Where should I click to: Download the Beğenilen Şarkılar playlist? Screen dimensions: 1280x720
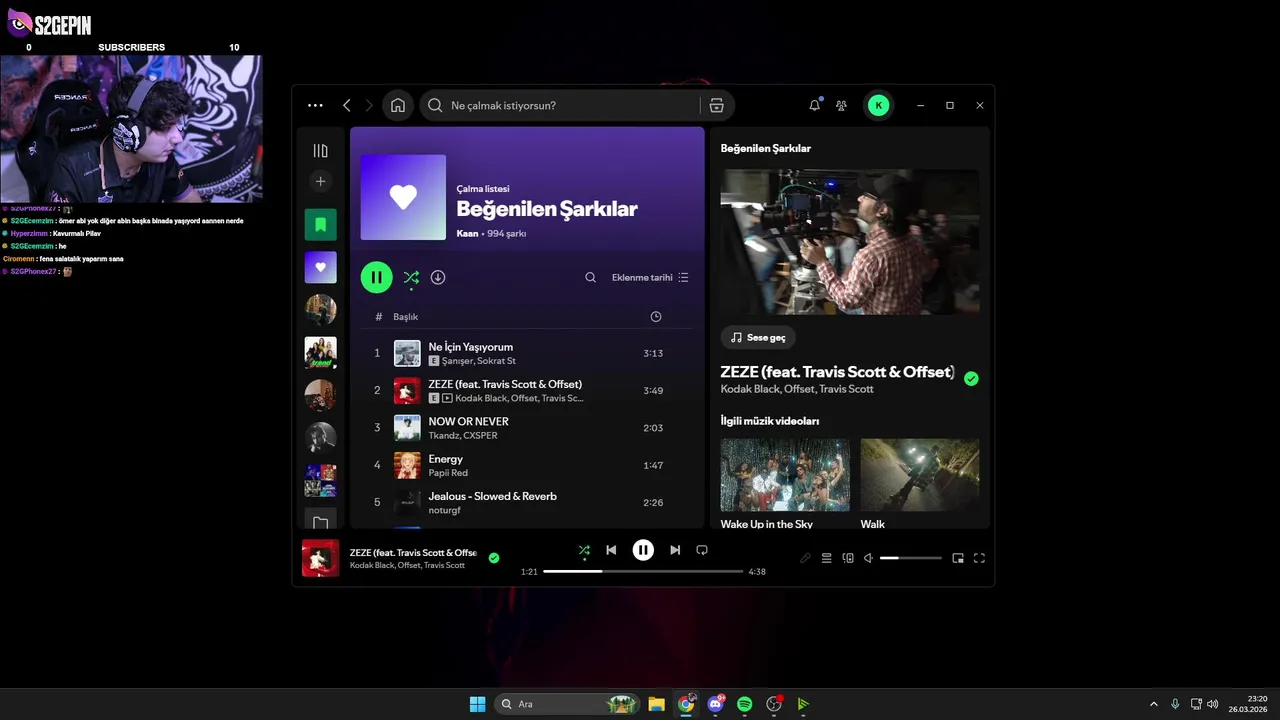[438, 277]
